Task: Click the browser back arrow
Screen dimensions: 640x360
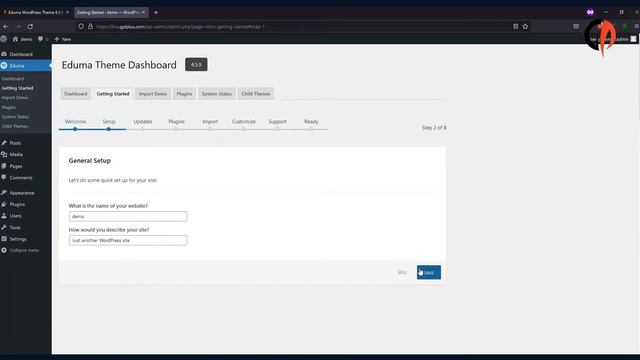Action: pyautogui.click(x=6, y=27)
